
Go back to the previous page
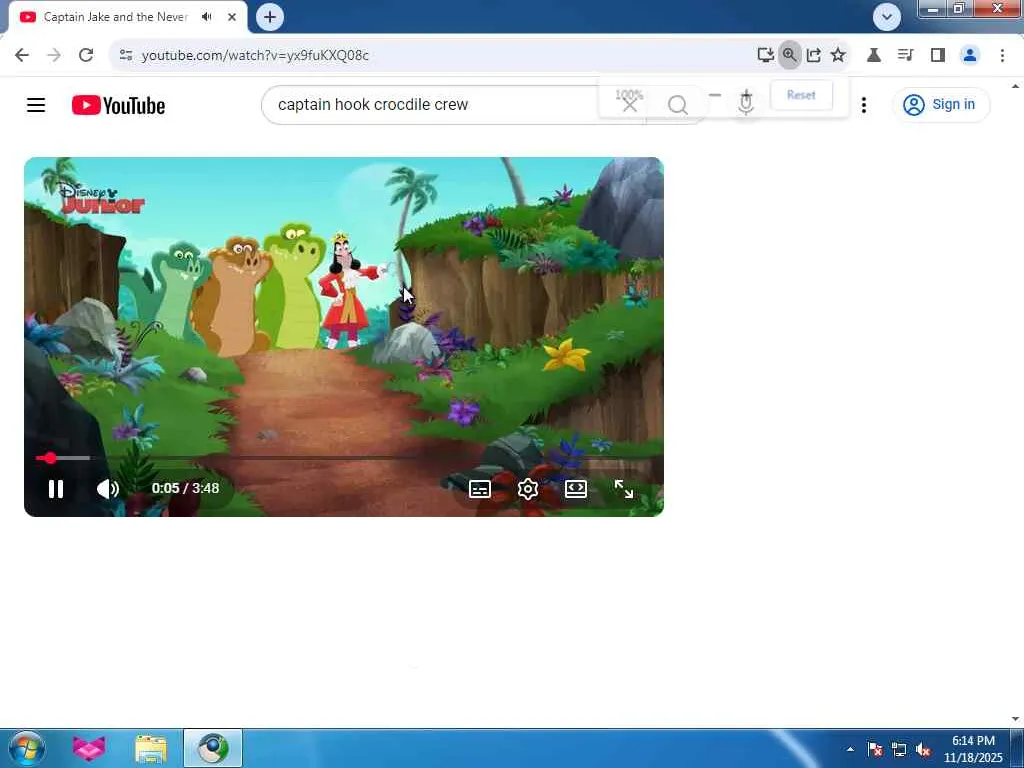22,55
